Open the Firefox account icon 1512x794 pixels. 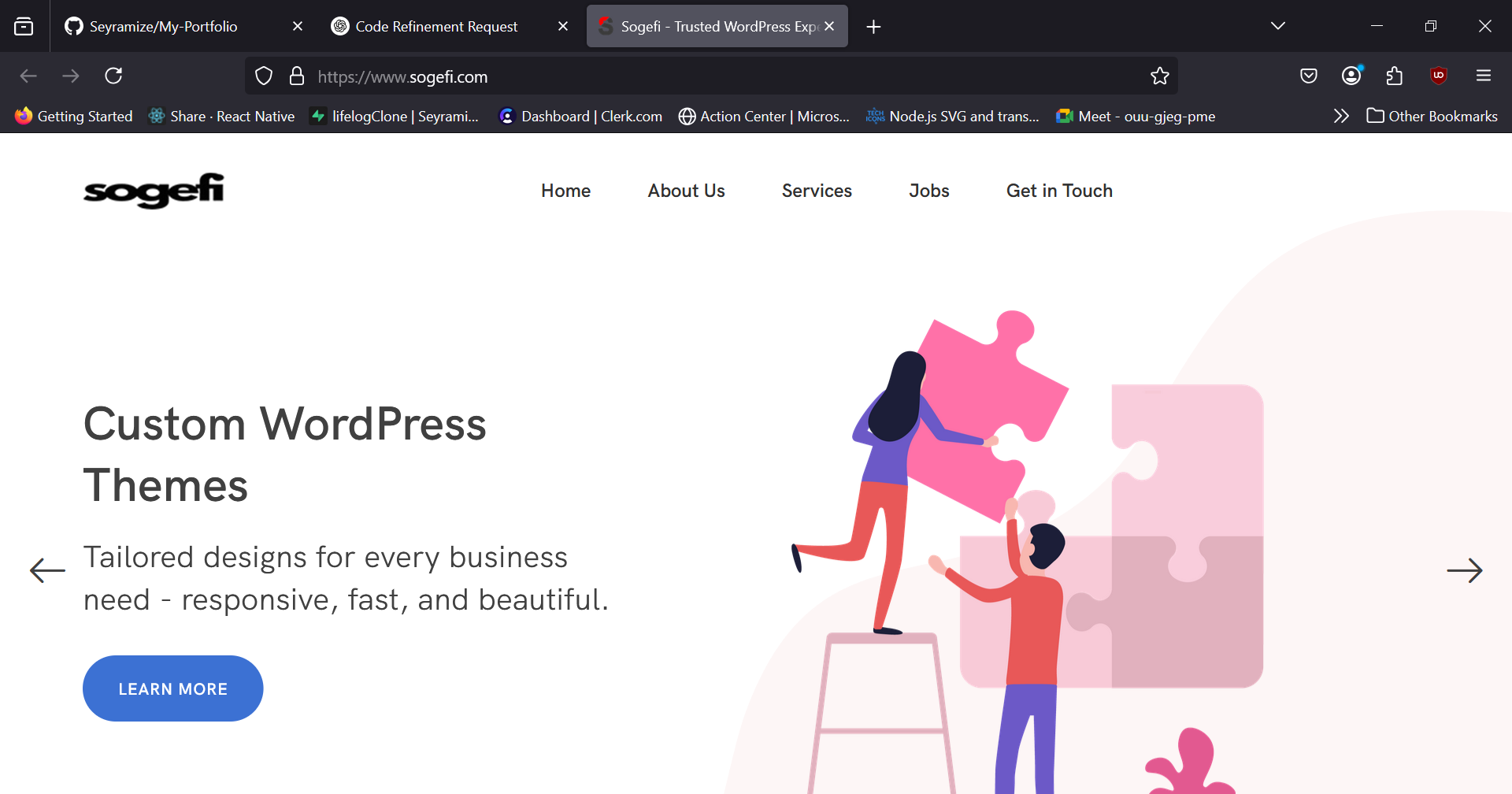(1351, 76)
